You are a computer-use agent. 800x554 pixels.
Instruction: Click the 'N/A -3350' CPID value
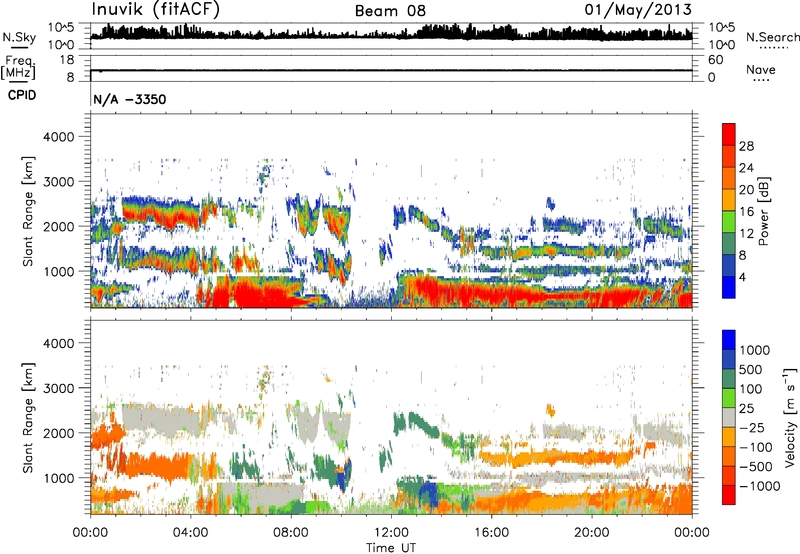[130, 99]
